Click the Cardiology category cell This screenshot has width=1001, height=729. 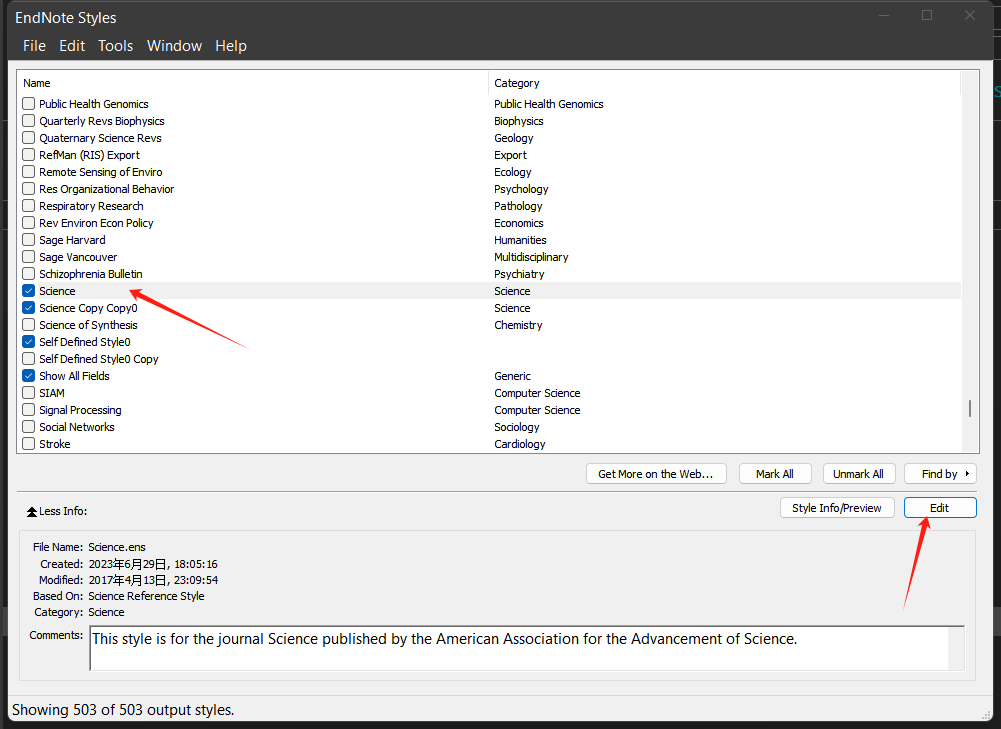pos(520,444)
